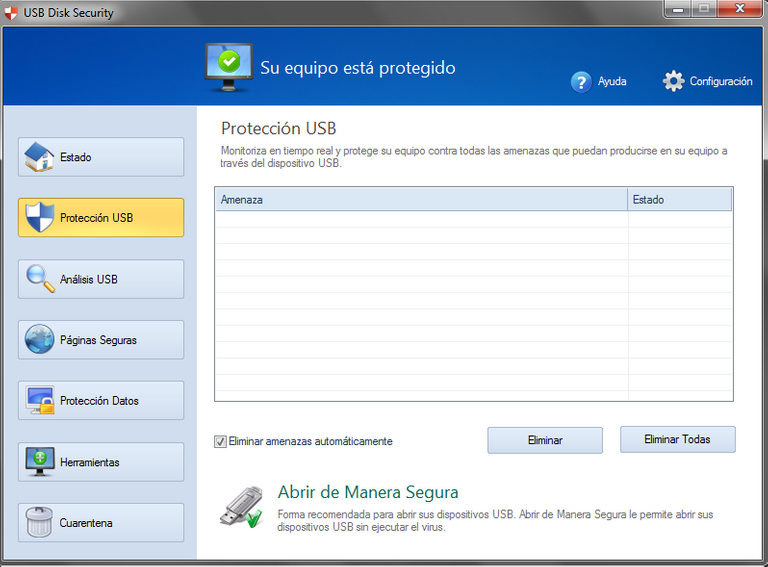The width and height of the screenshot is (768, 567).
Task: Click the Protección USB page heading
Action: 279,128
